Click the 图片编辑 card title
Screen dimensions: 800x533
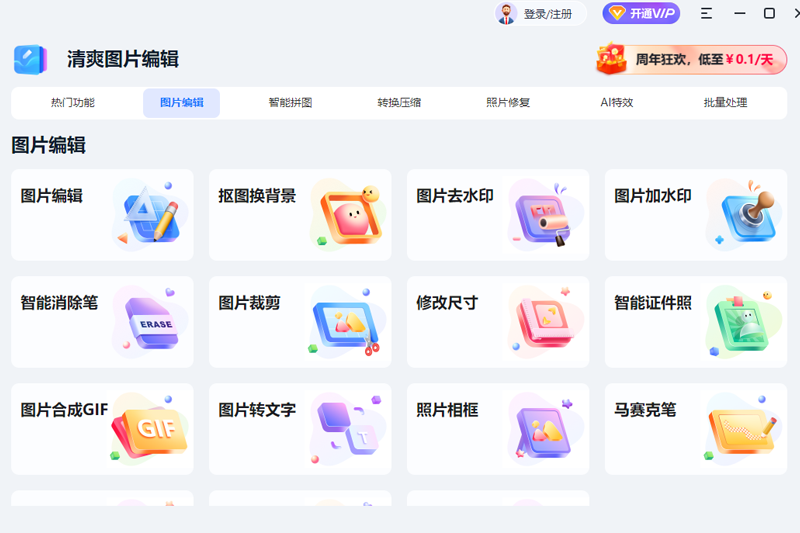(52, 196)
